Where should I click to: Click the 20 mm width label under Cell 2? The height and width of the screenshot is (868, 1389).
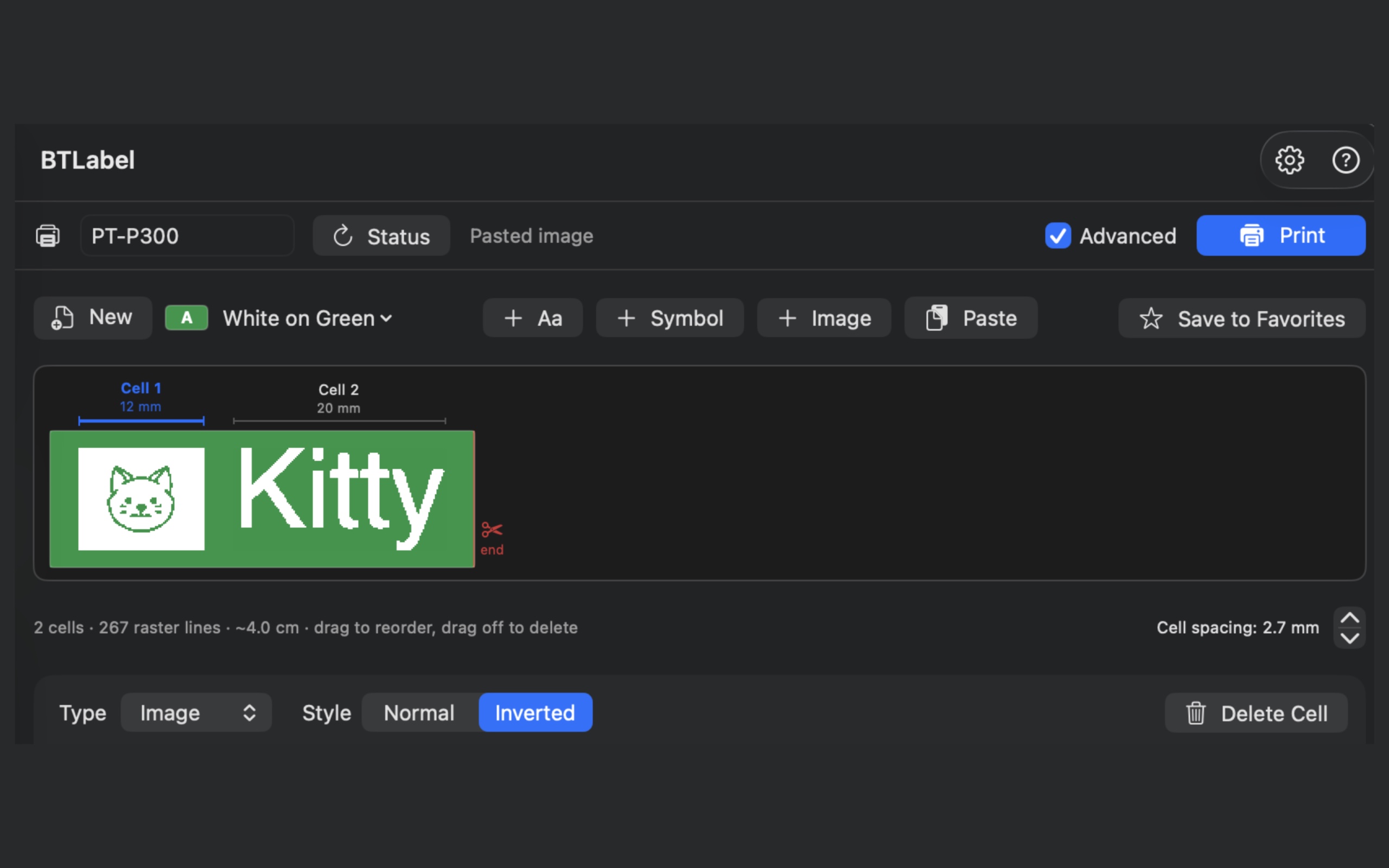click(339, 408)
